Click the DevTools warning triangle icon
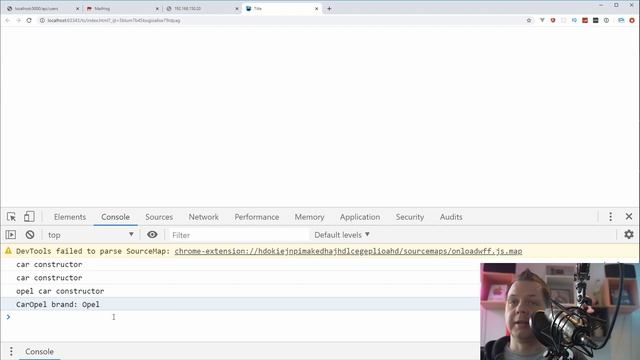Image resolution: width=640 pixels, height=360 pixels. [8, 251]
